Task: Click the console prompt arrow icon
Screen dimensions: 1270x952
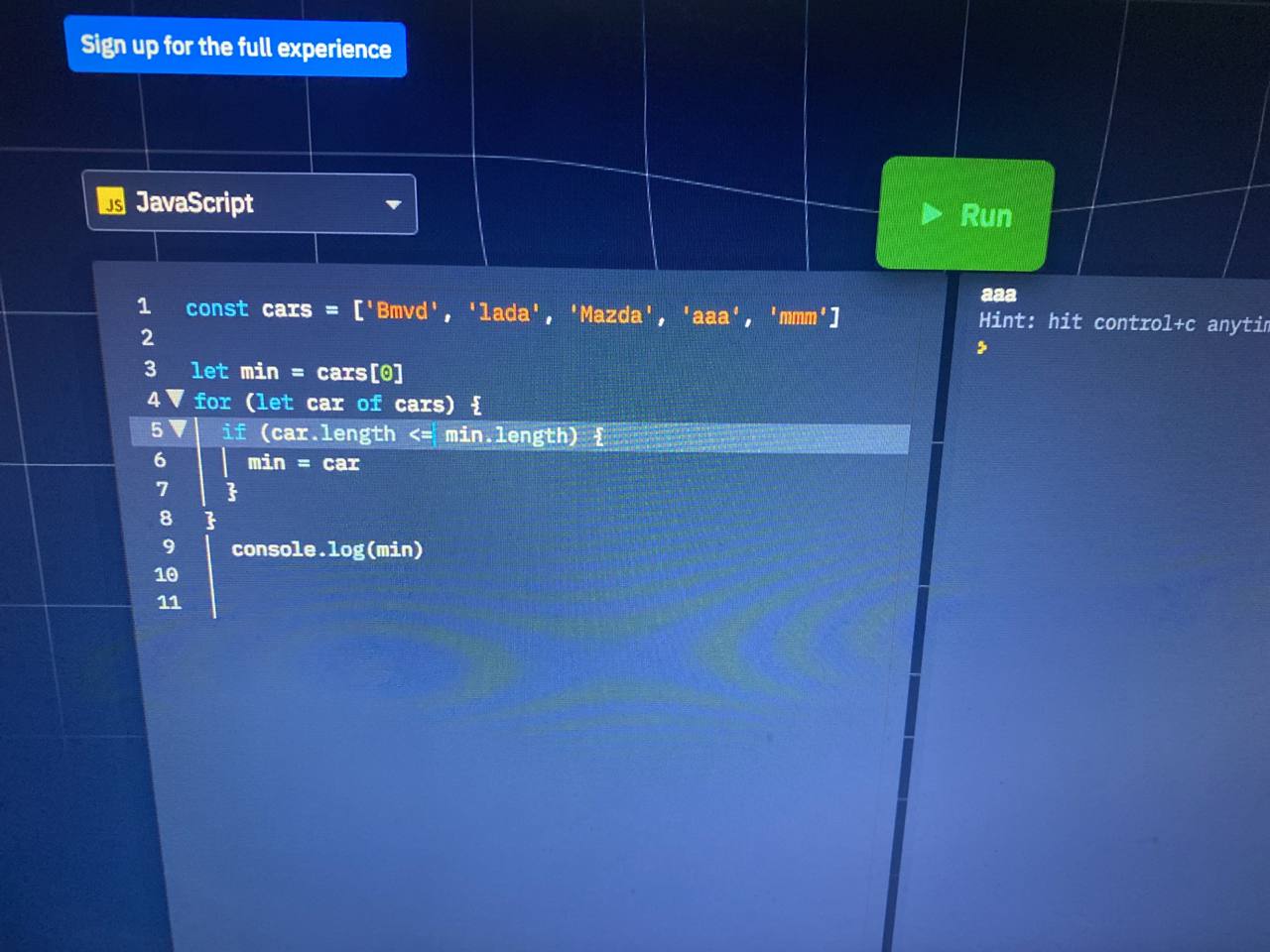Action: pos(981,347)
